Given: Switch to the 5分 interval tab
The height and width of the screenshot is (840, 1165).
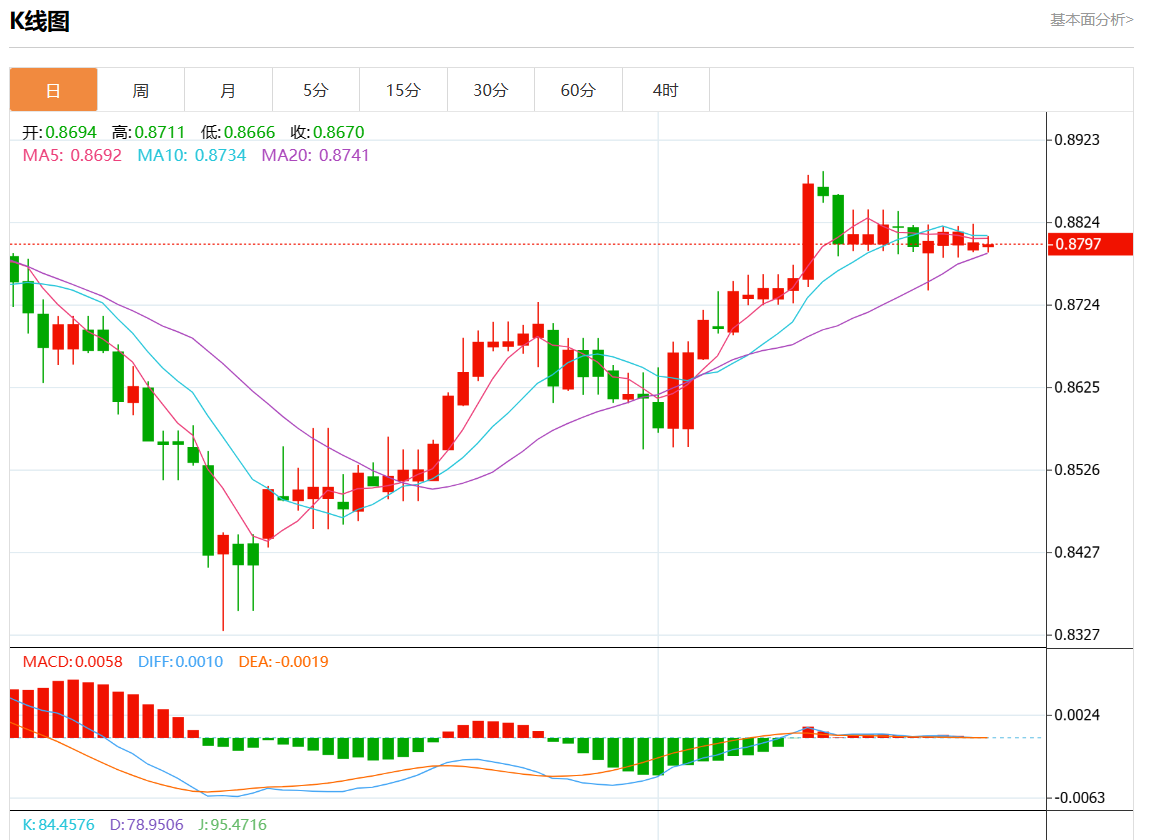Looking at the screenshot, I should point(316,90).
